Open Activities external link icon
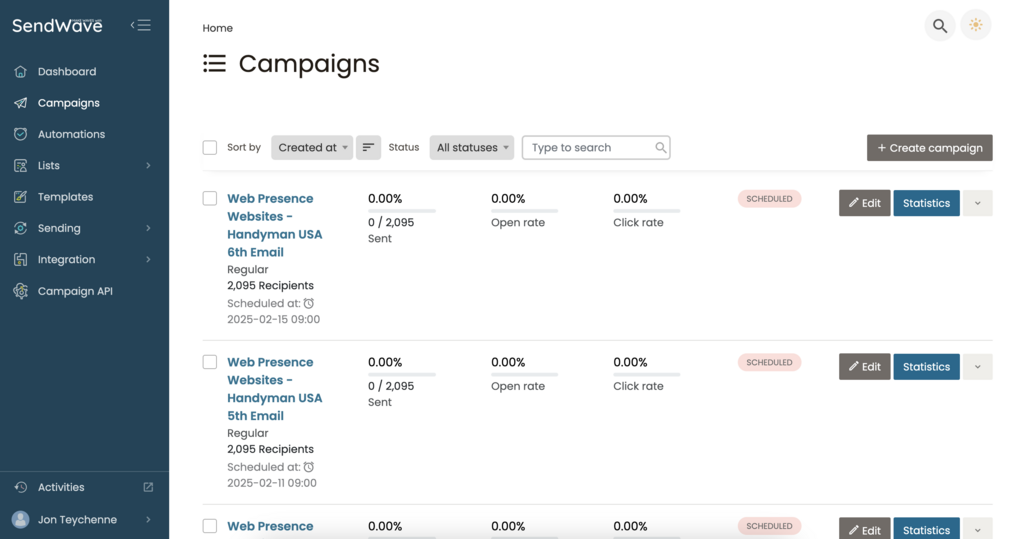Screen dimensions: 1024x539 point(149,487)
